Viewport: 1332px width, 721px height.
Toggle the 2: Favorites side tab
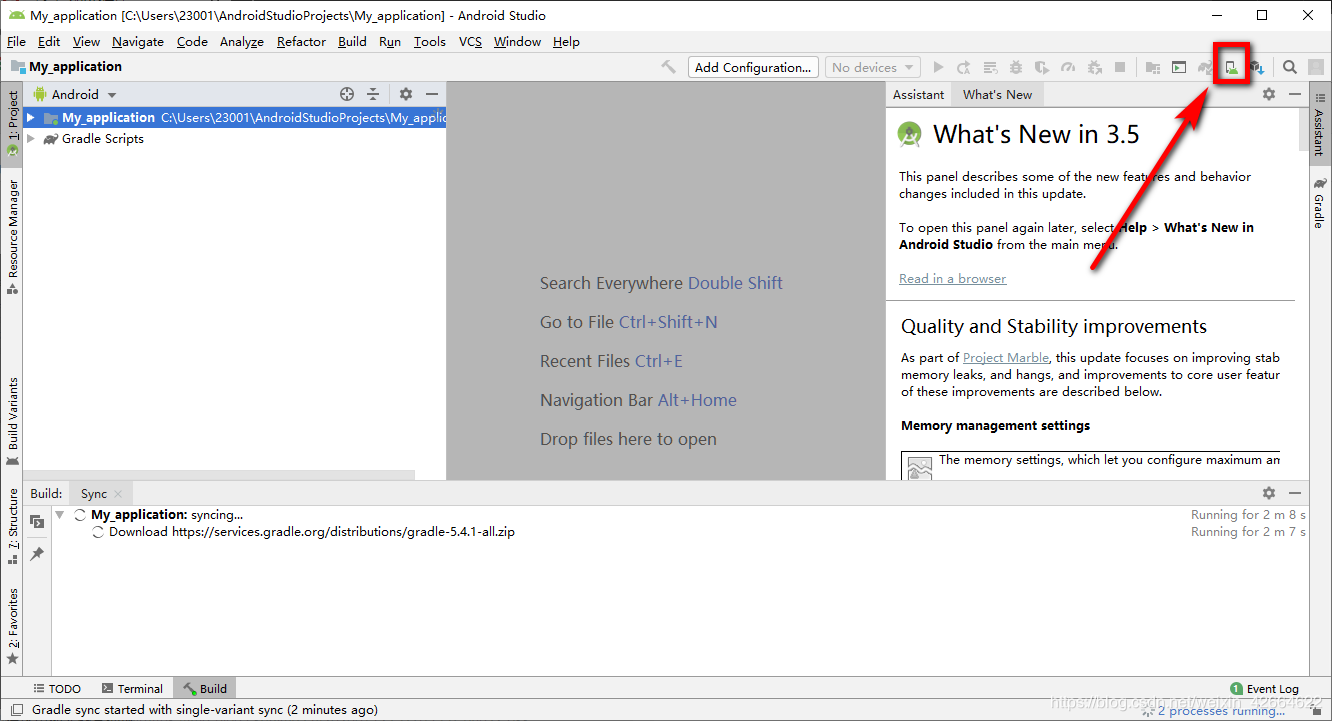coord(12,626)
